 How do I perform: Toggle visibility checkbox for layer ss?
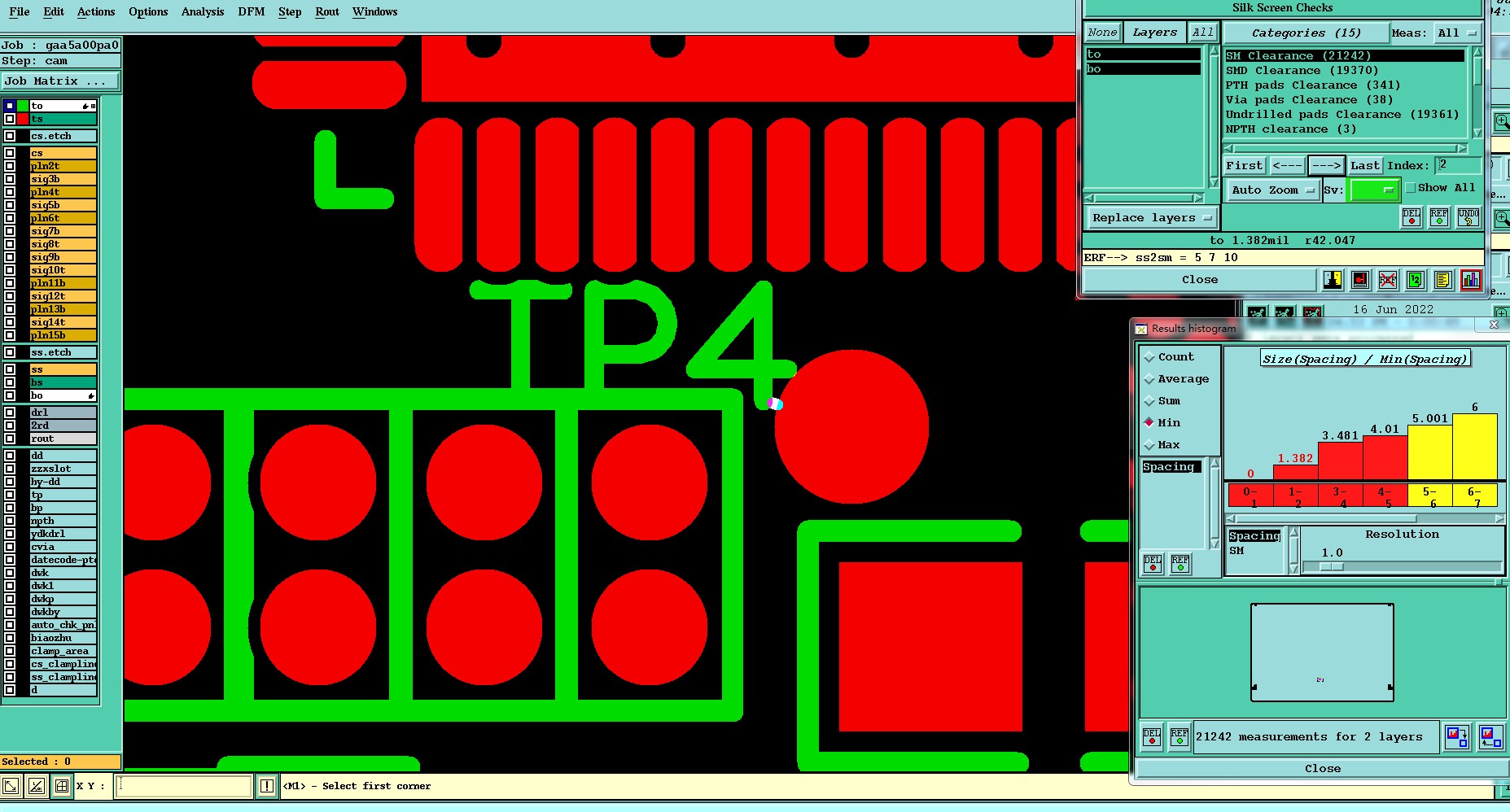10,369
